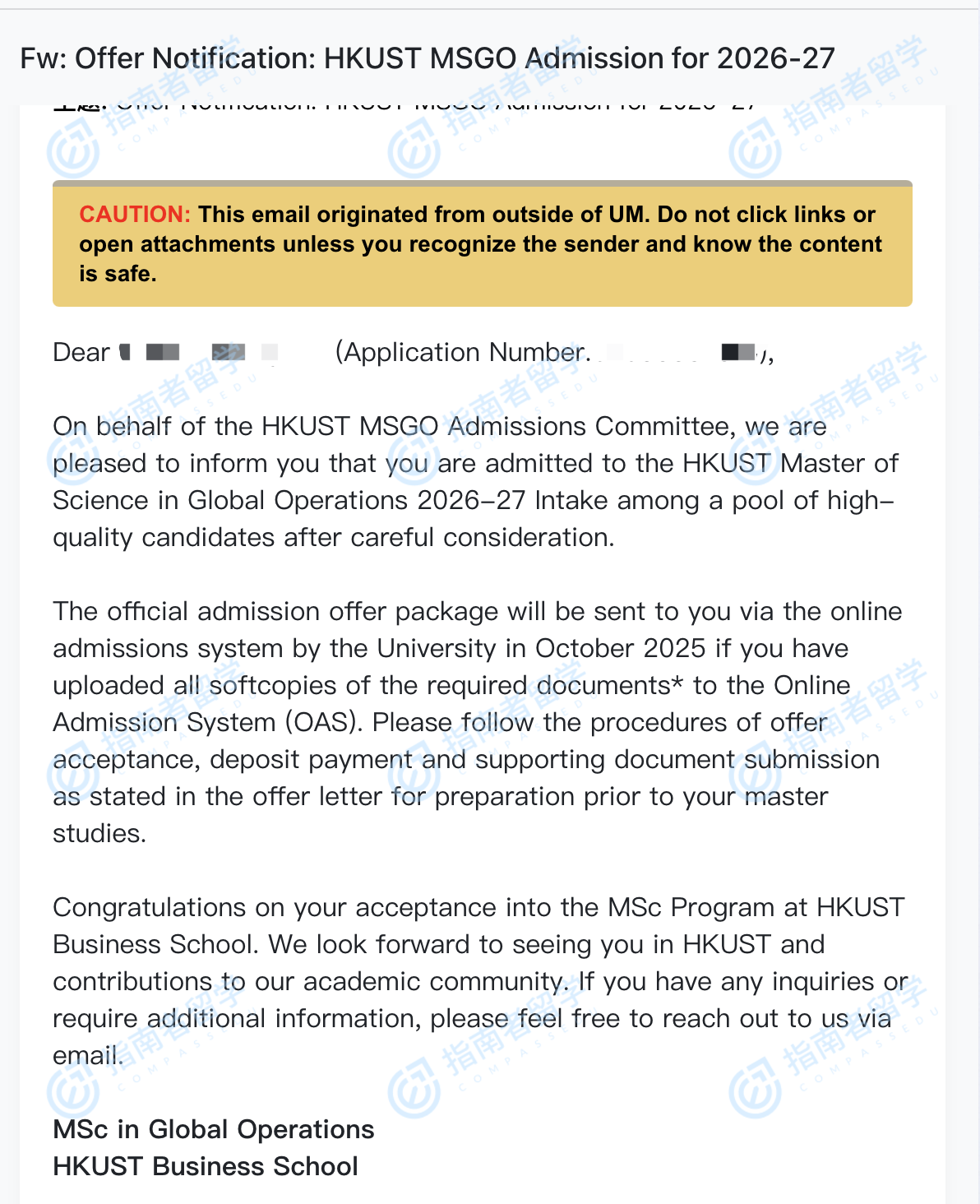Click the compass watermark logo at bottom right
The image size is (980, 1204).
[755, 1091]
